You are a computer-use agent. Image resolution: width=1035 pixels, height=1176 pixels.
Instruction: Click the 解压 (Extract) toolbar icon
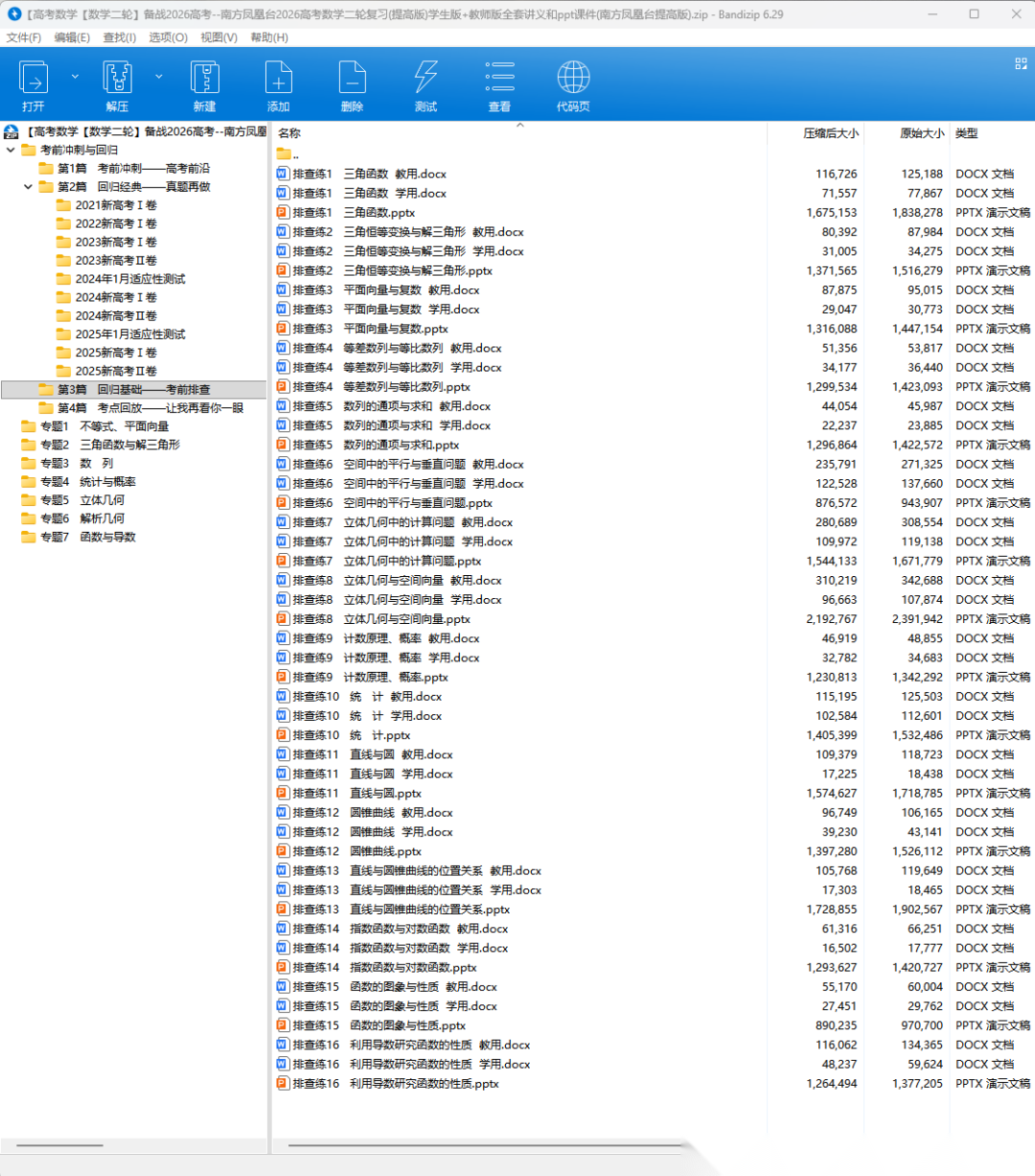(117, 84)
